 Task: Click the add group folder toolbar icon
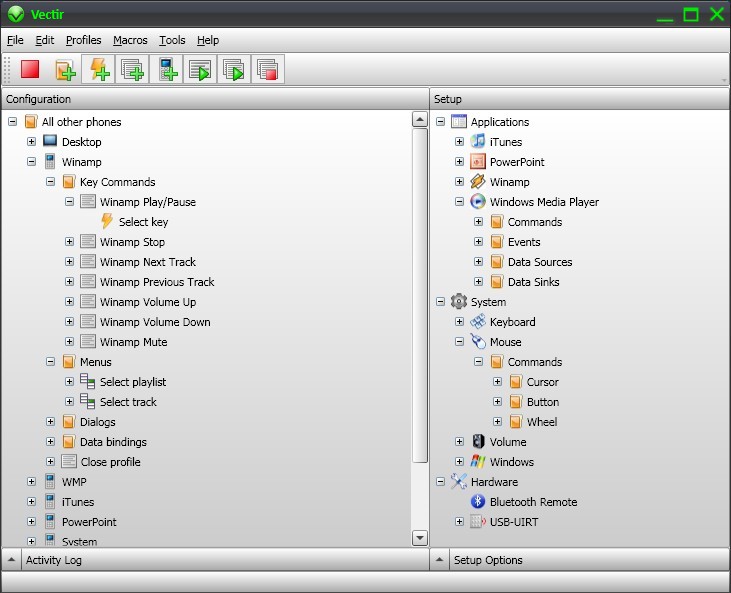tap(65, 70)
